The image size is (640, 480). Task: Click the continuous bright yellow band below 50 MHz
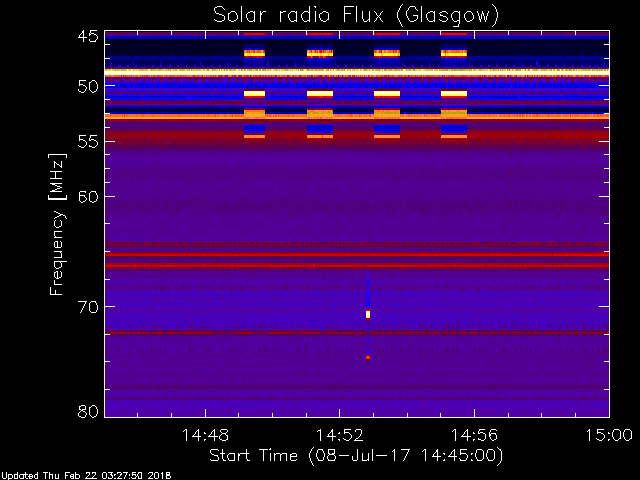[x=357, y=71]
